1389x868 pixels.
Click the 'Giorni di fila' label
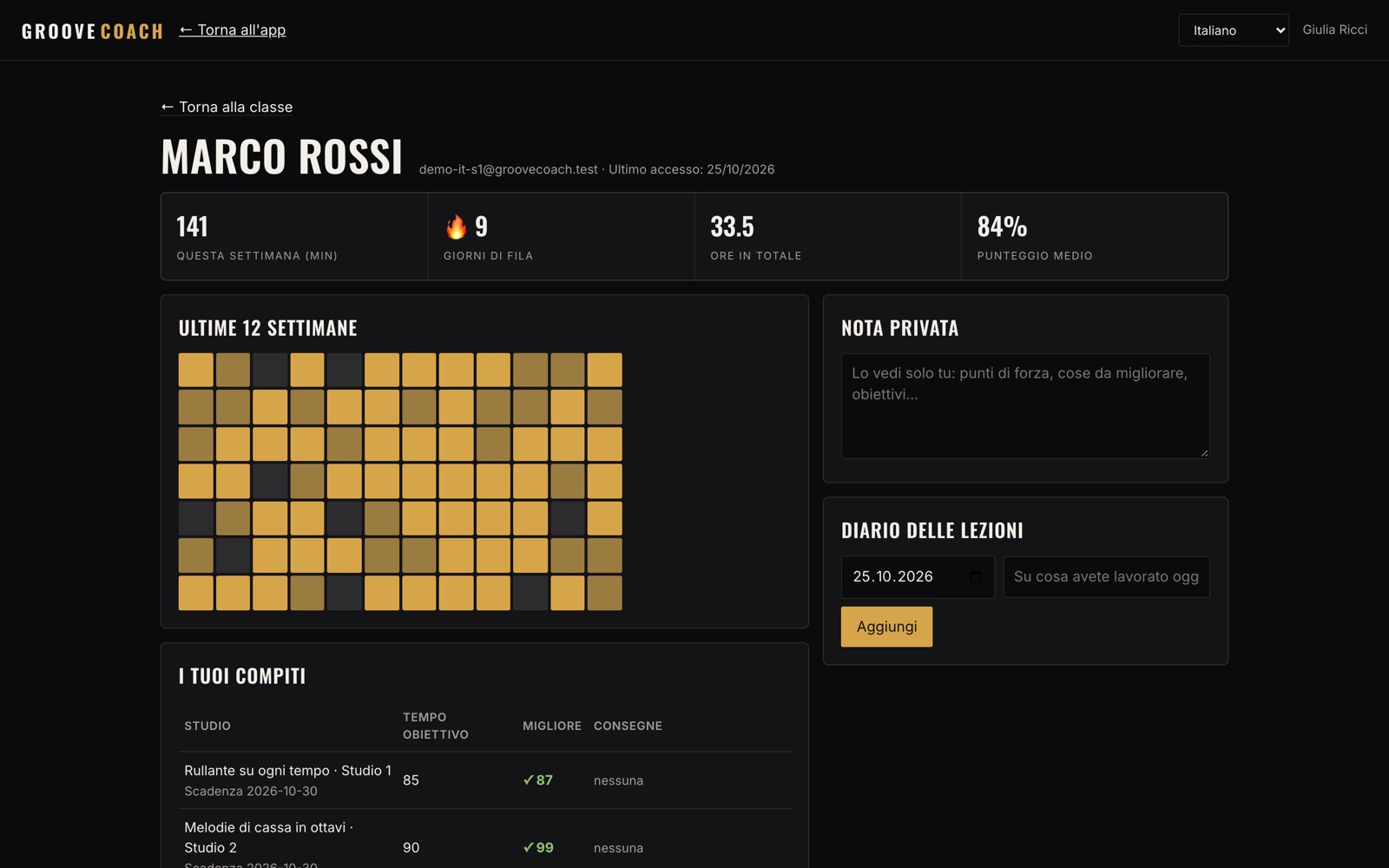coord(488,256)
